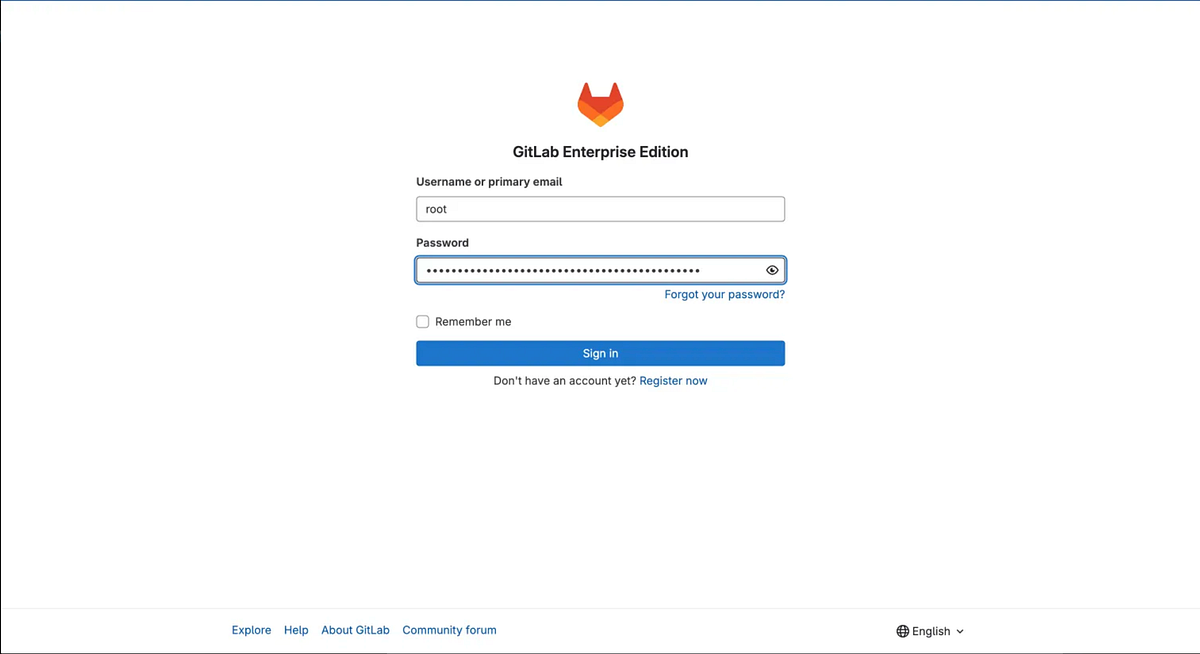Open the Forgot your password link

725,294
